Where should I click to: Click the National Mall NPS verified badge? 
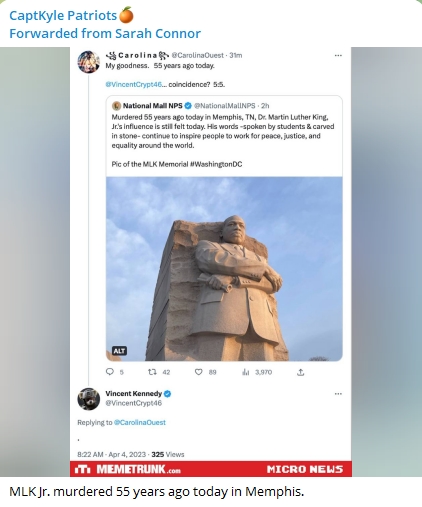tap(188, 106)
